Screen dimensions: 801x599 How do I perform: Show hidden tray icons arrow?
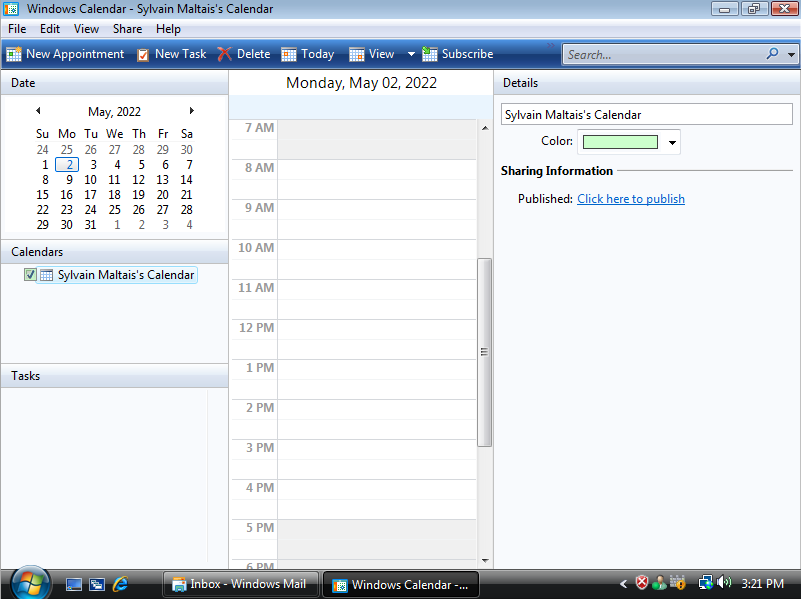pos(623,584)
